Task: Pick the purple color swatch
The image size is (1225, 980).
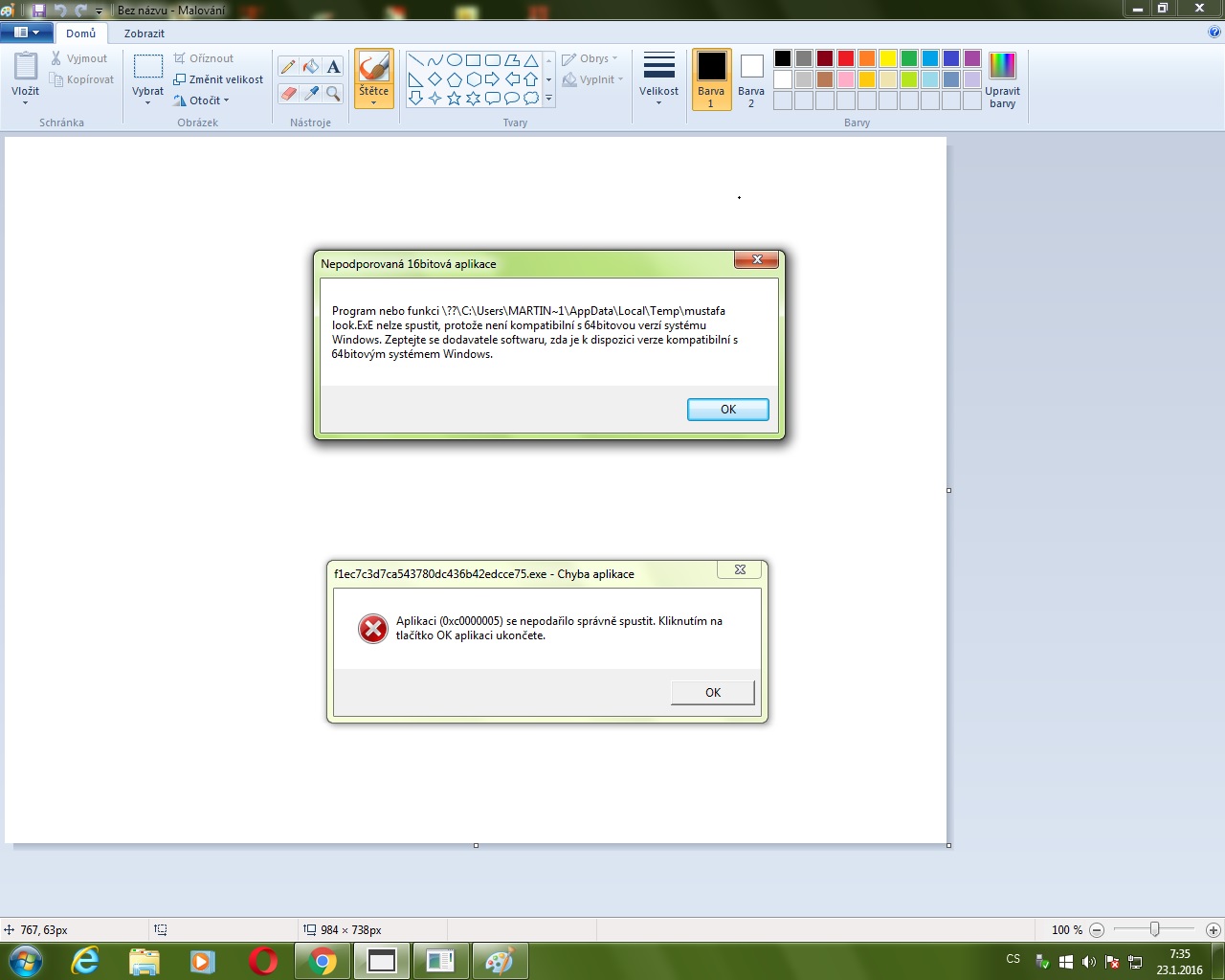Action: tap(972, 58)
